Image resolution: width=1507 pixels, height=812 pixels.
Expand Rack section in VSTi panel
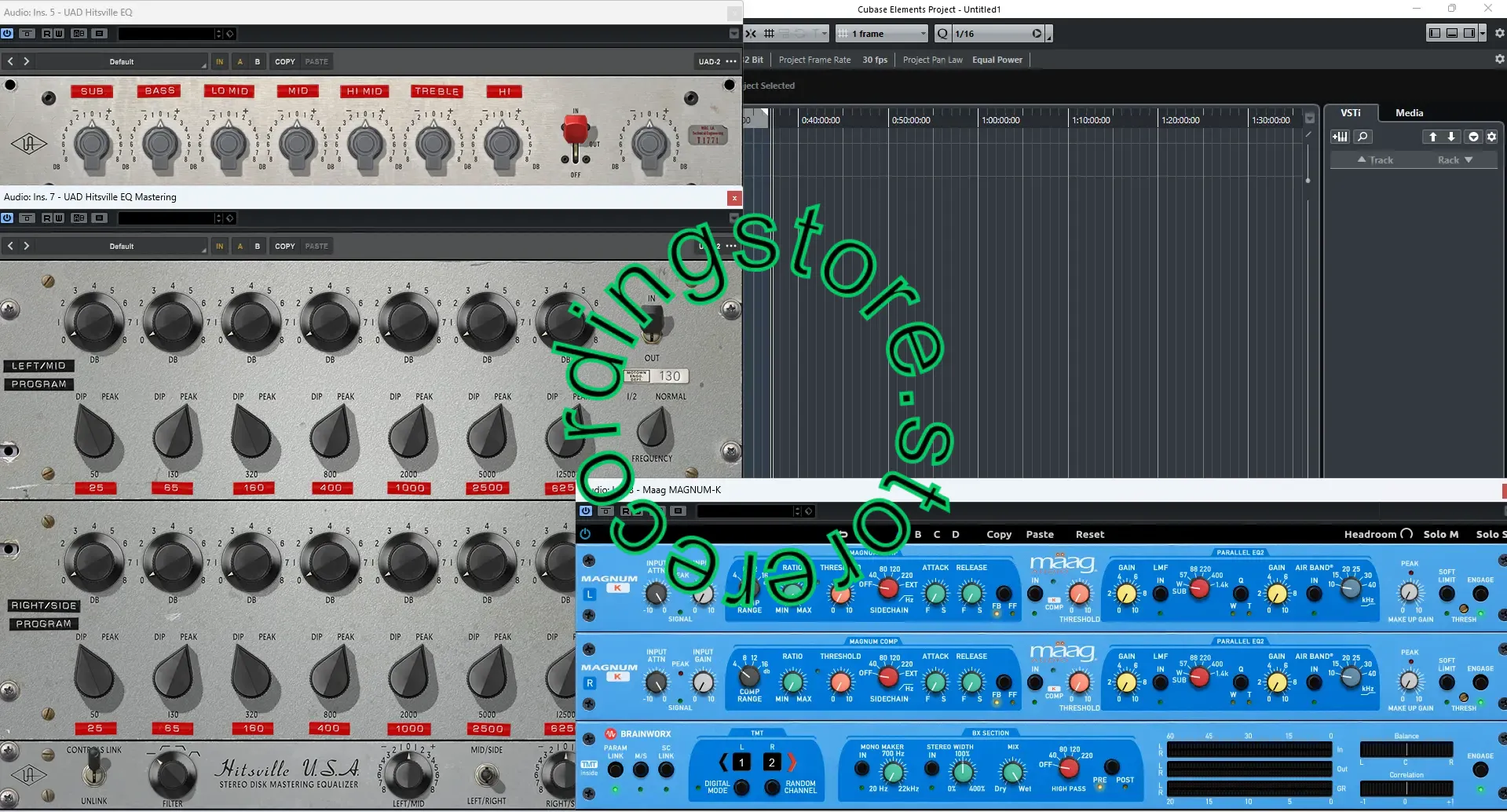point(1454,159)
